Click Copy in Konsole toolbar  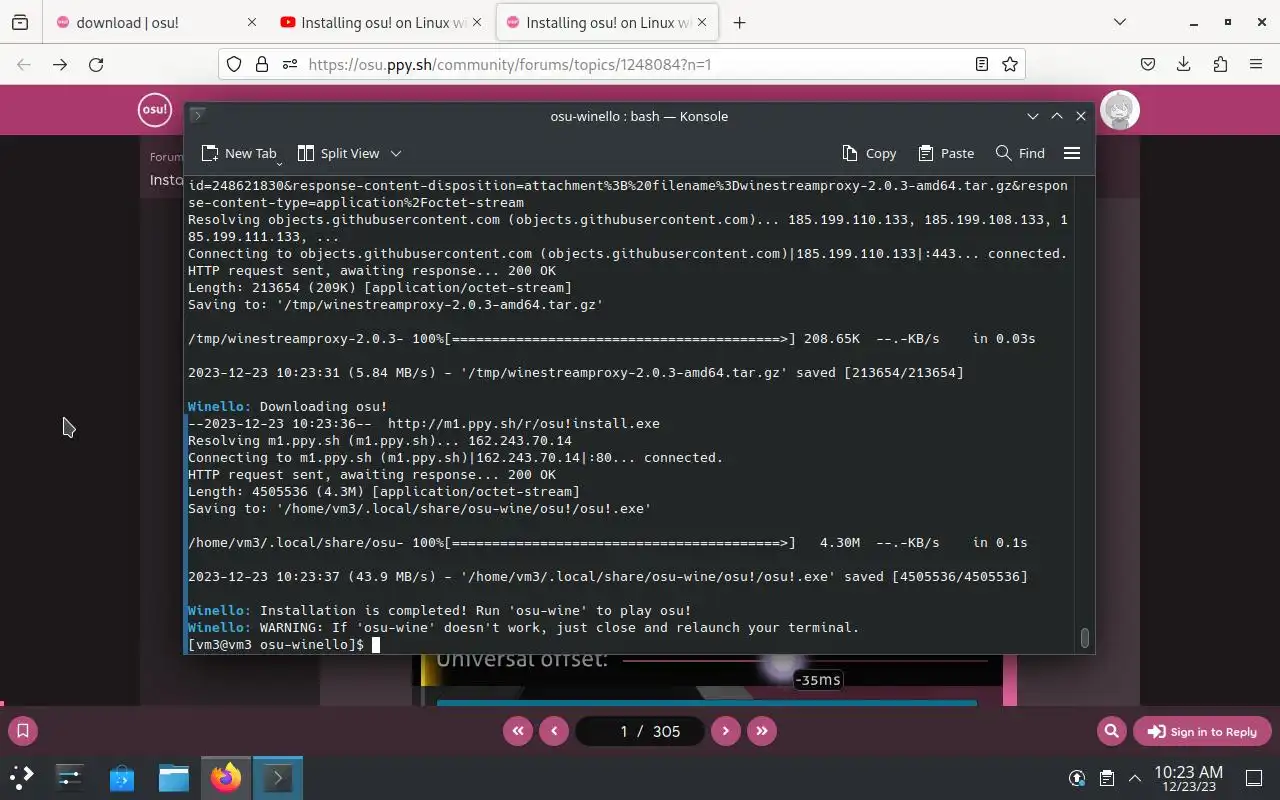(869, 153)
